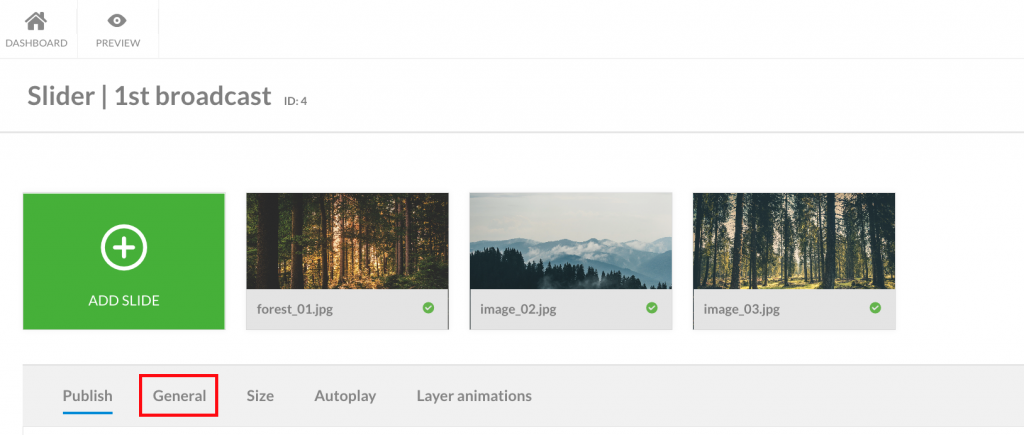Select the forest_01.jpg slide thumbnail
1024x435 pixels.
pos(347,241)
